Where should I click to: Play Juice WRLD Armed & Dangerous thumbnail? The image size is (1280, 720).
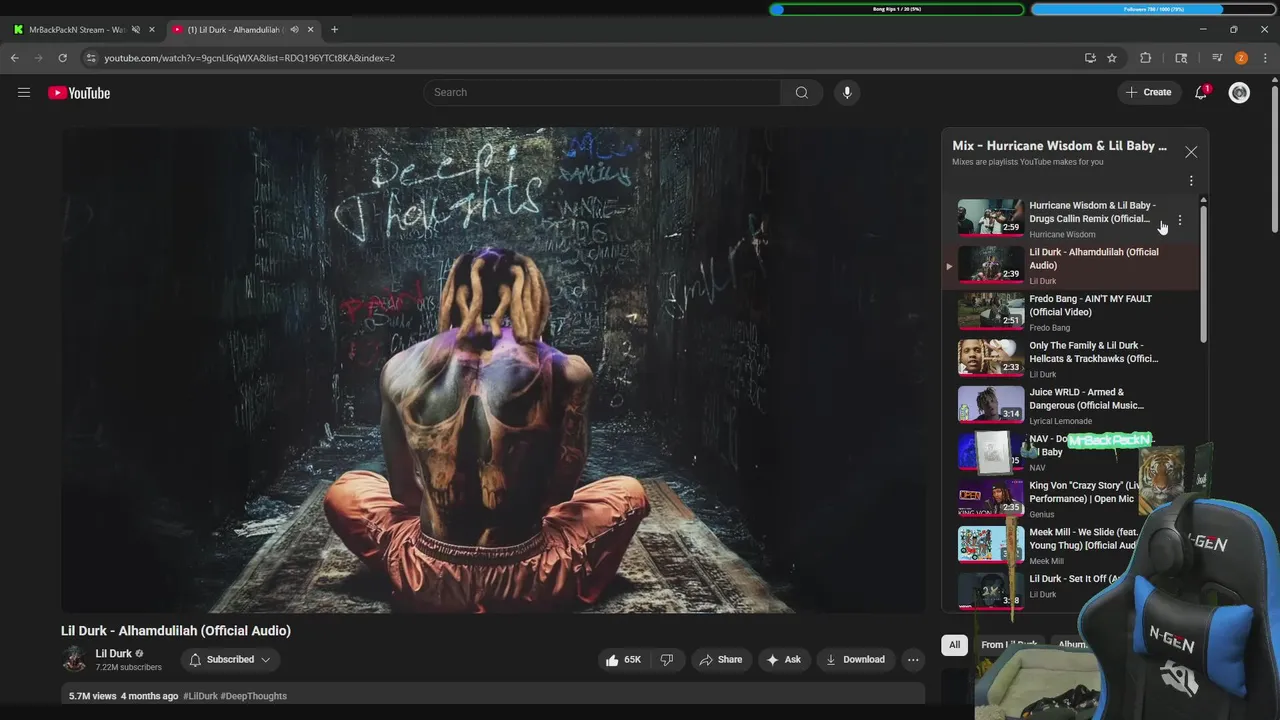990,405
